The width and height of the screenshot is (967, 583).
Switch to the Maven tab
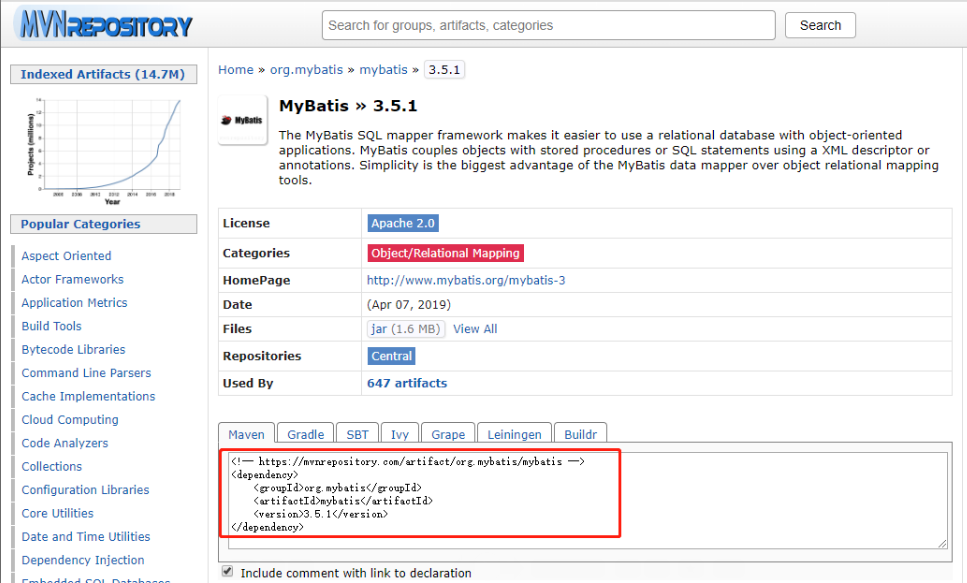point(246,434)
